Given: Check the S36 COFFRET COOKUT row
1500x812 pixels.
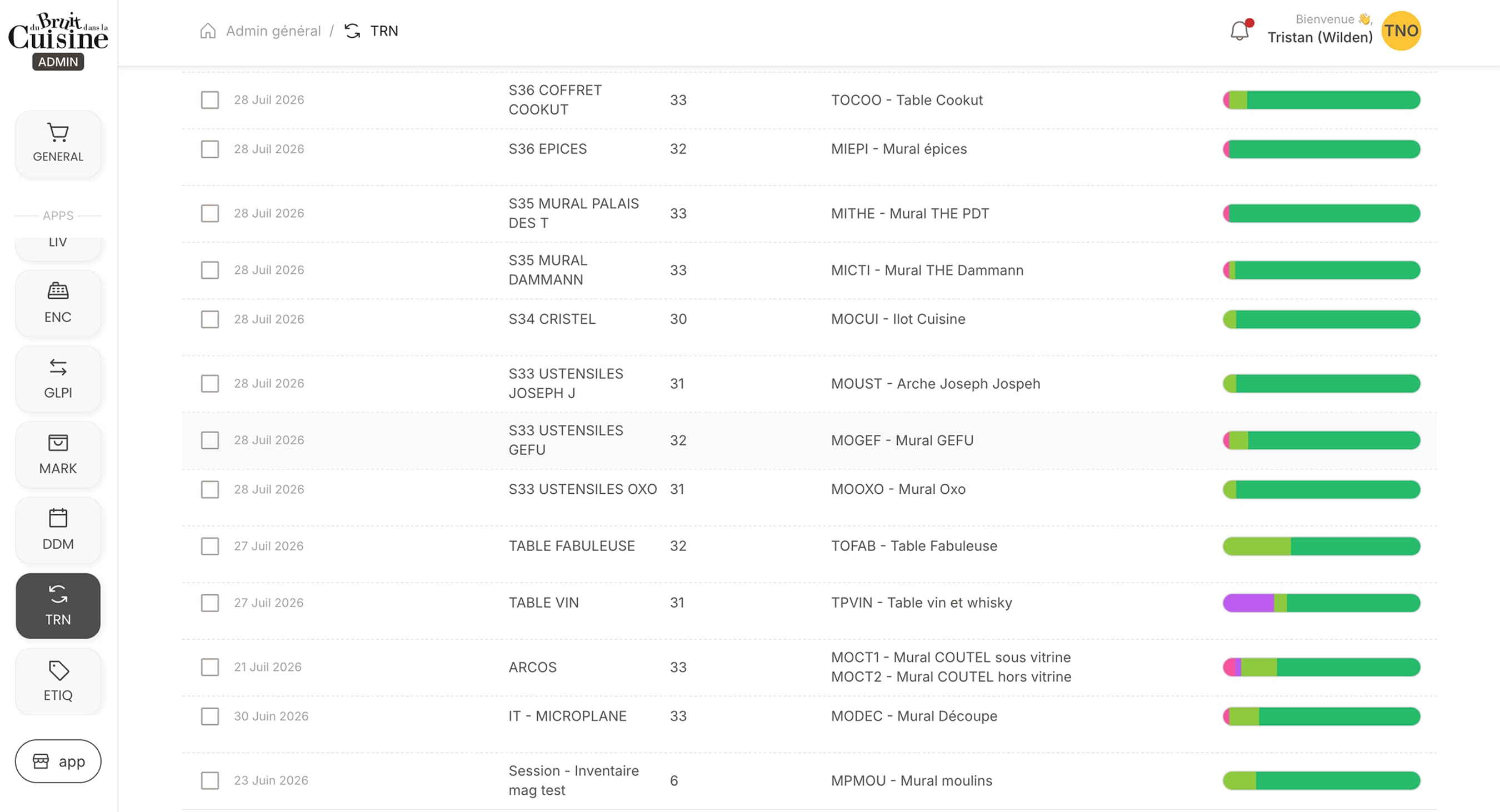Looking at the screenshot, I should [210, 100].
